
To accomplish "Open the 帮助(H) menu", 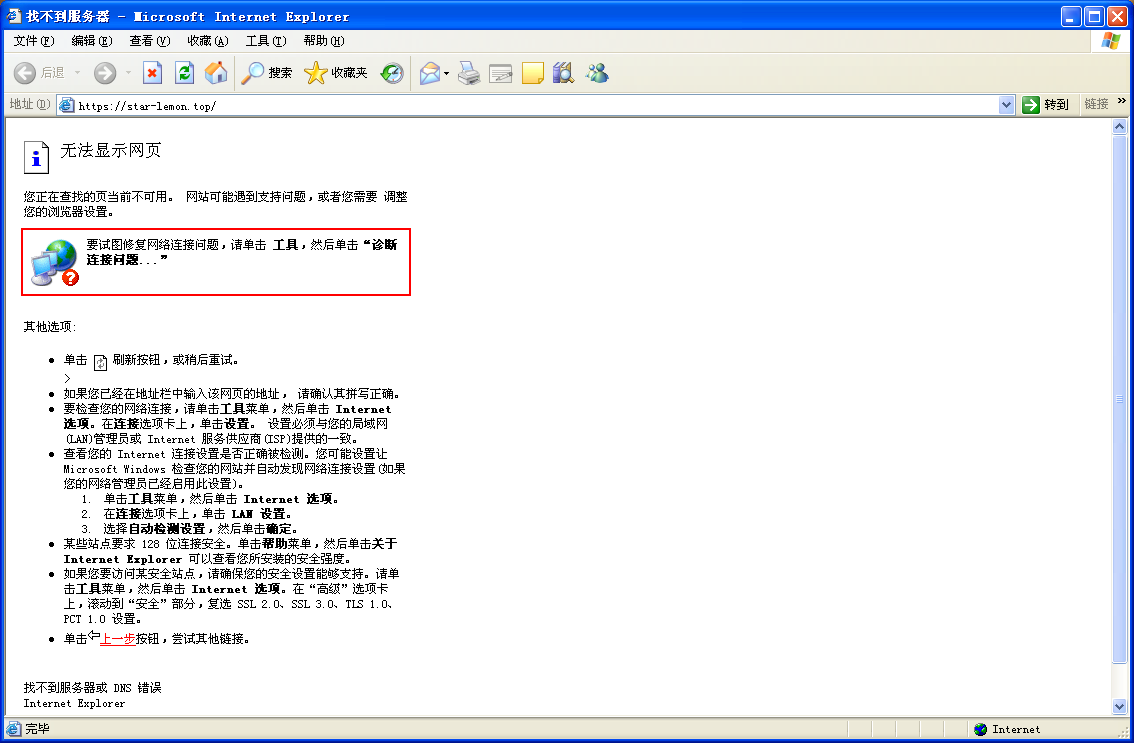I will (324, 41).
